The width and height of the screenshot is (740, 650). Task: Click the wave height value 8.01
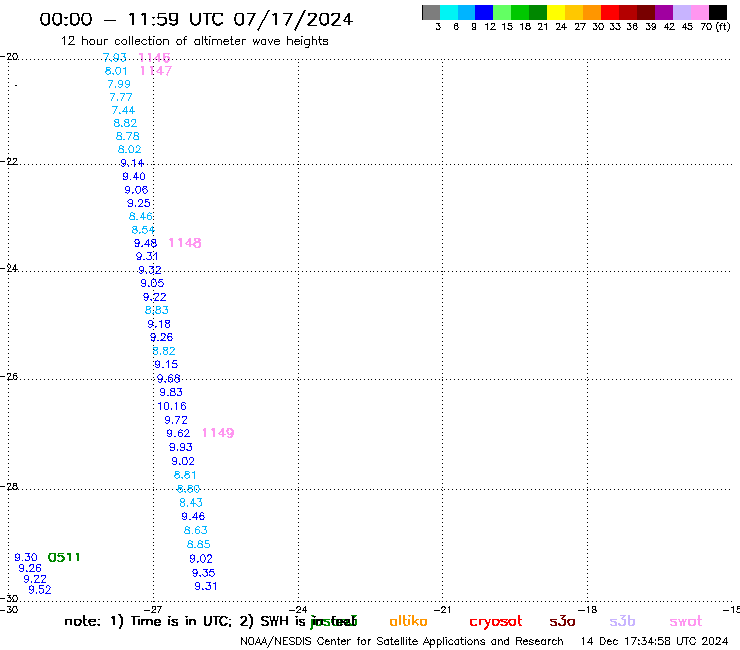tap(116, 71)
